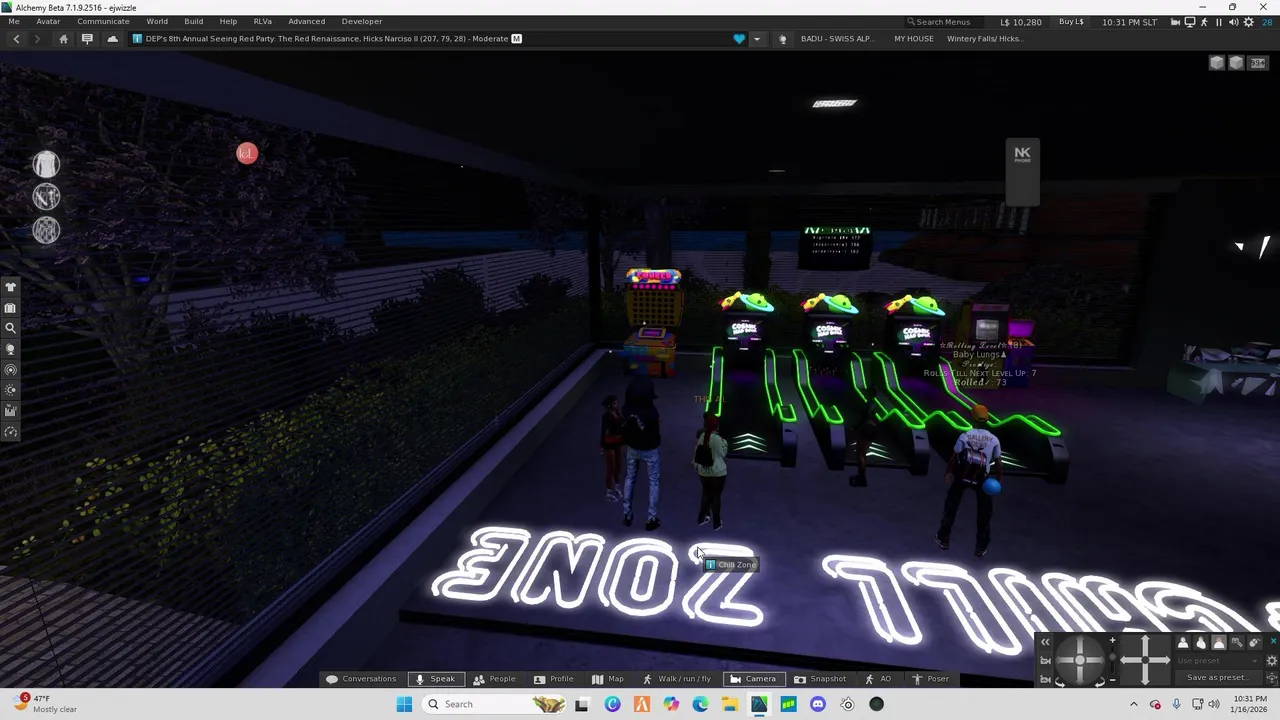Expand the landmarks dropdown arrow
Screen dimensions: 1280x720
[756, 39]
